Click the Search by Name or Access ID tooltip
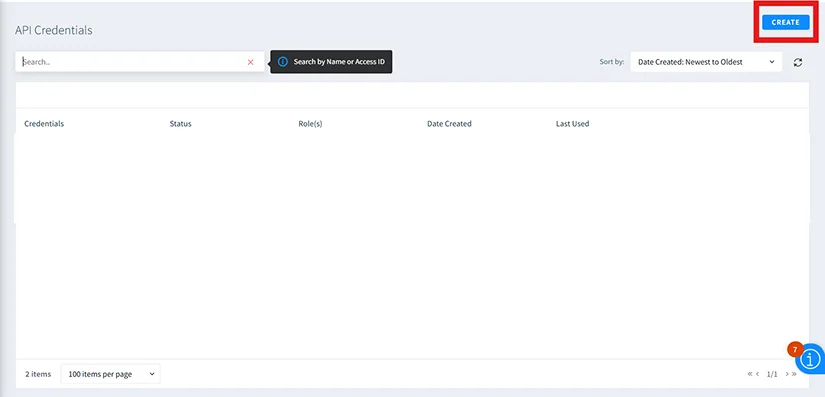825x397 pixels. (x=331, y=62)
